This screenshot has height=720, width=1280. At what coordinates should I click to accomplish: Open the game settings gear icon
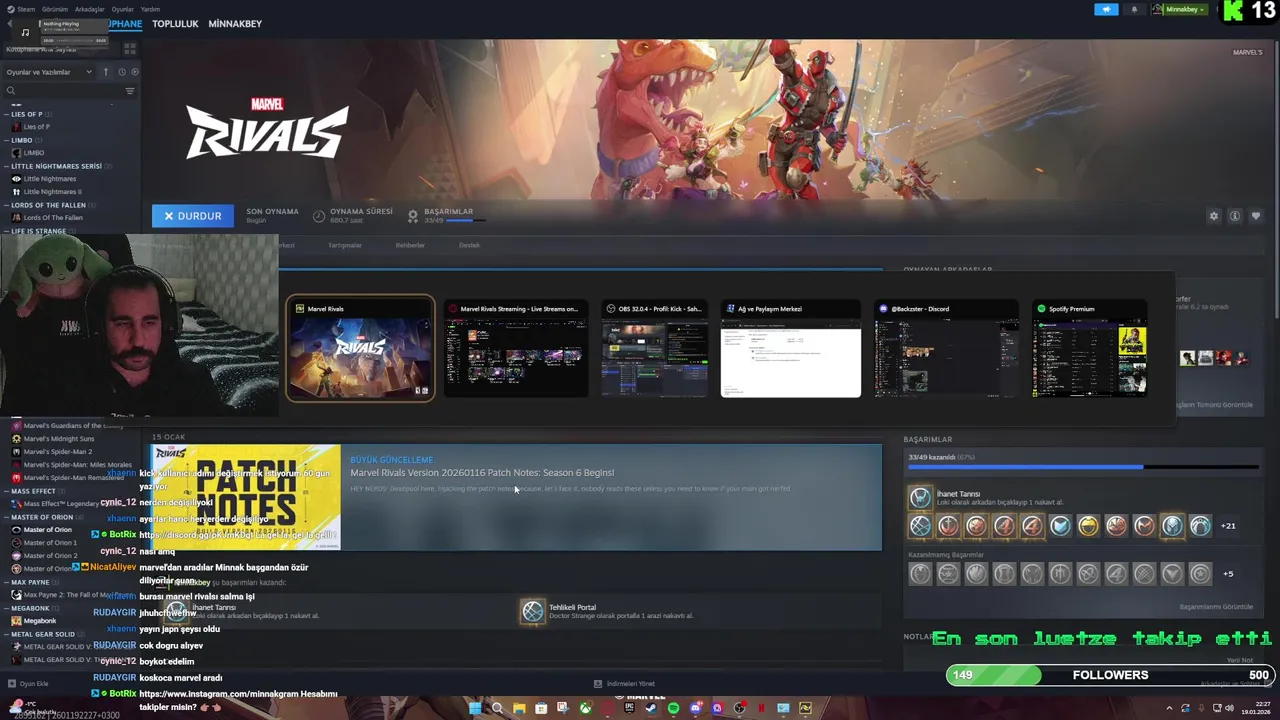point(1214,216)
